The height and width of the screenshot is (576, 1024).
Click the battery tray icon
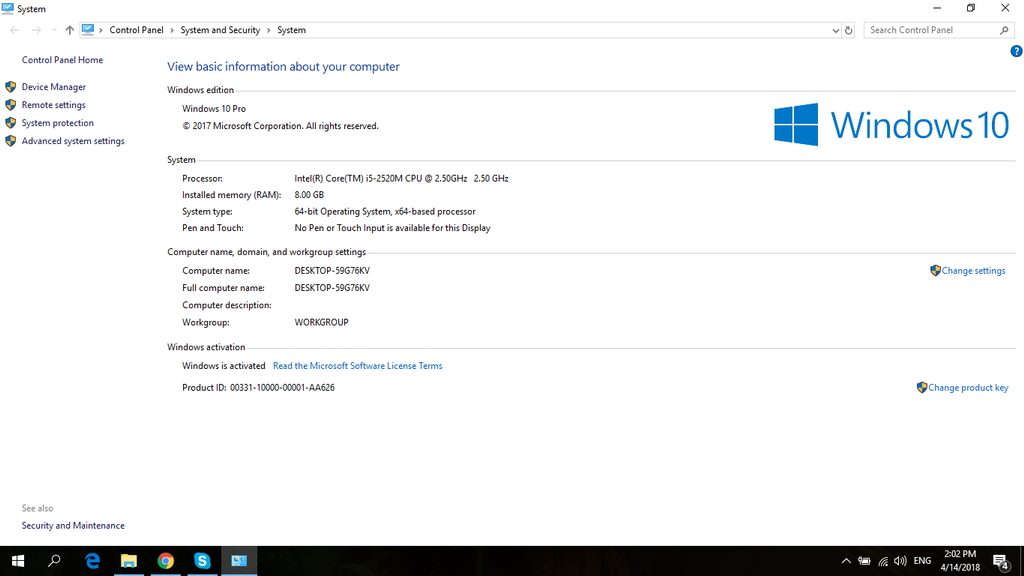864,561
